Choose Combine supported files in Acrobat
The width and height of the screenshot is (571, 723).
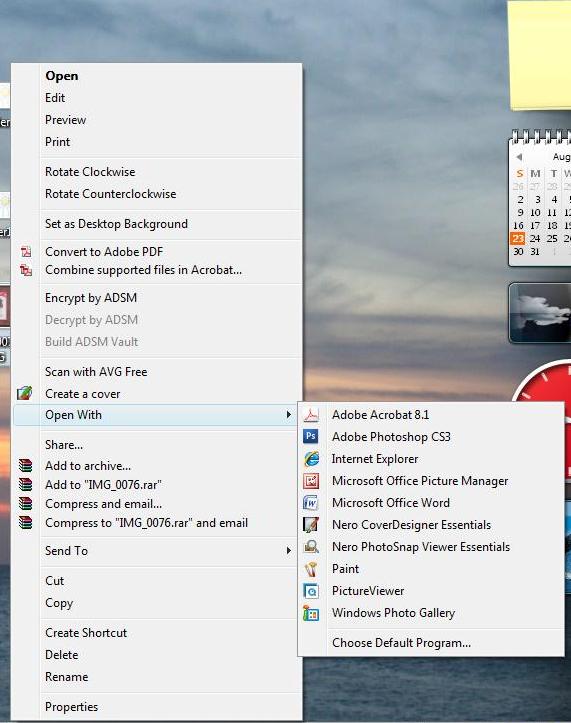(143, 270)
